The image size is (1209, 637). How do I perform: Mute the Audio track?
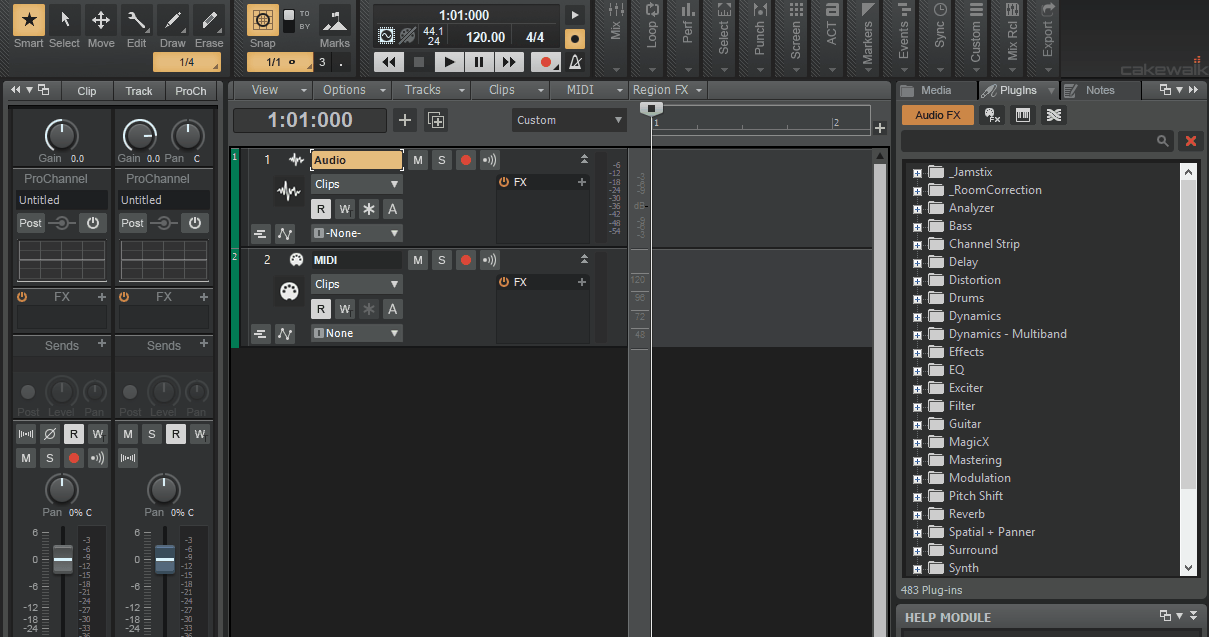(x=417, y=159)
